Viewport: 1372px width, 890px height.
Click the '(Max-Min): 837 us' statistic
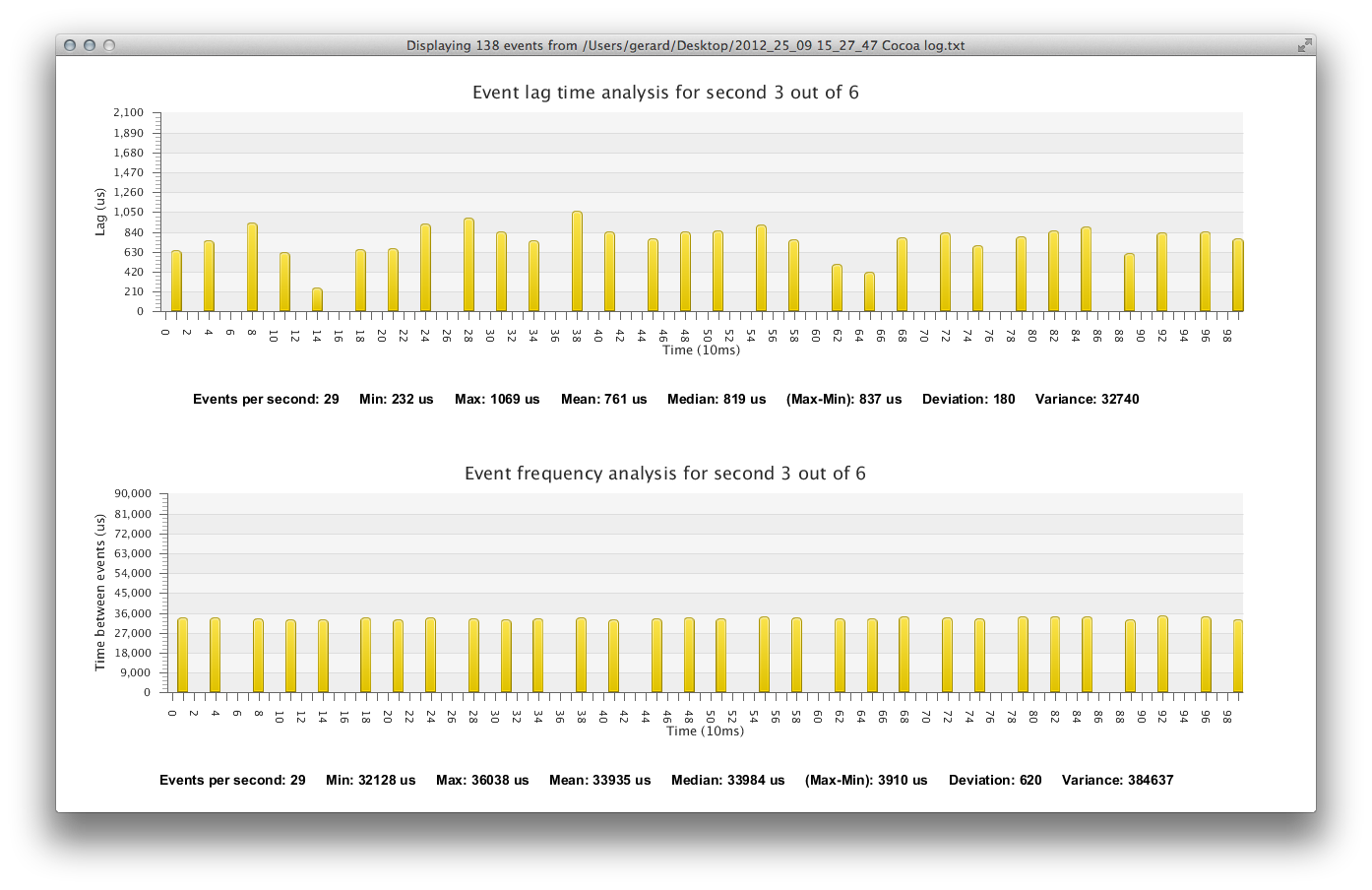pos(843,400)
